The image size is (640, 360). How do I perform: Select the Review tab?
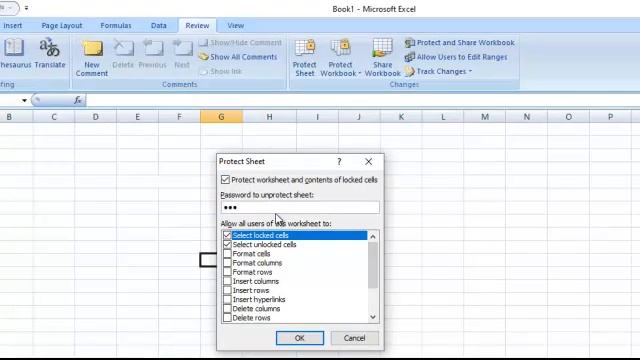[197, 26]
